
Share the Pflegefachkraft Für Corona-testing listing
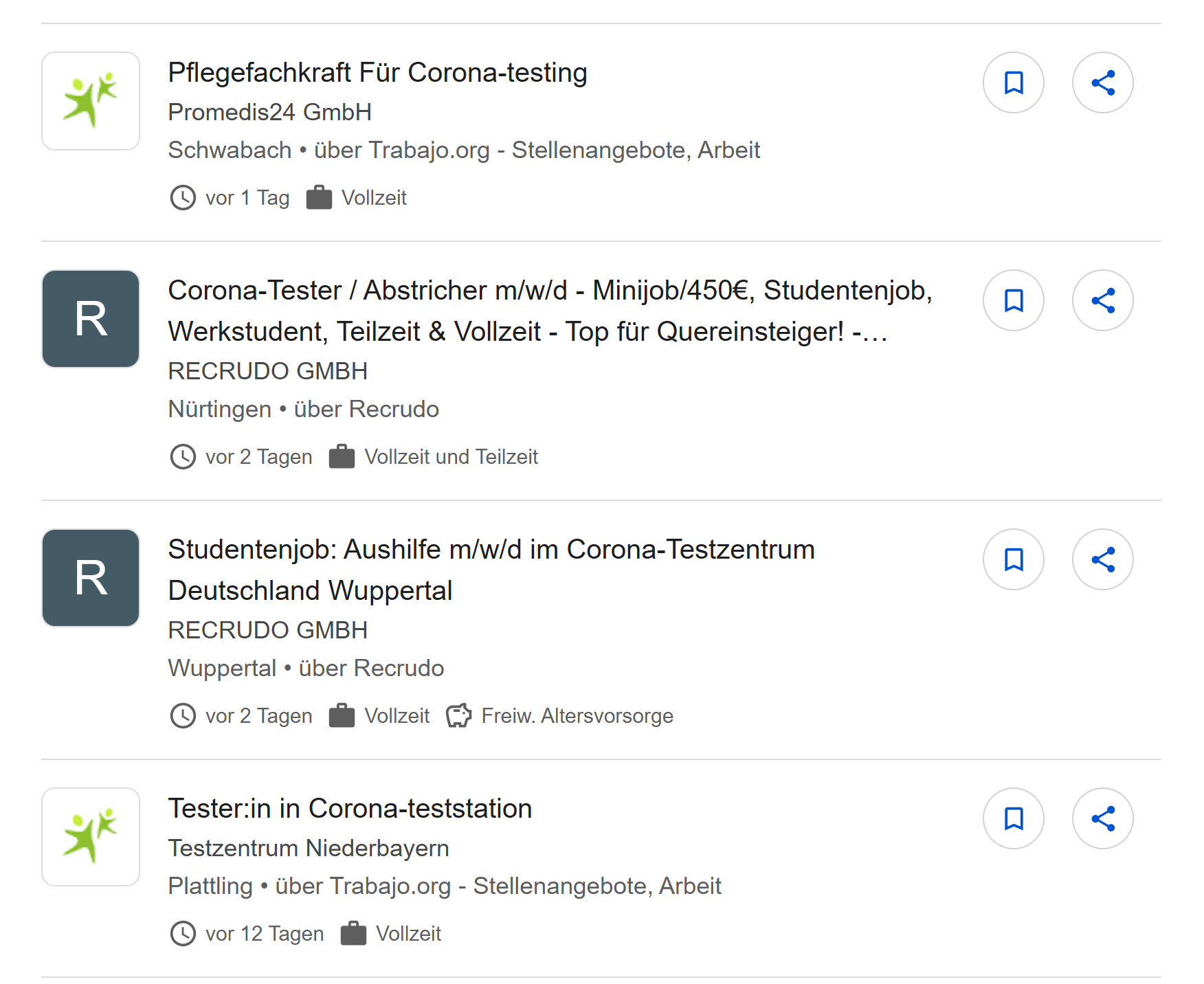(x=1103, y=82)
